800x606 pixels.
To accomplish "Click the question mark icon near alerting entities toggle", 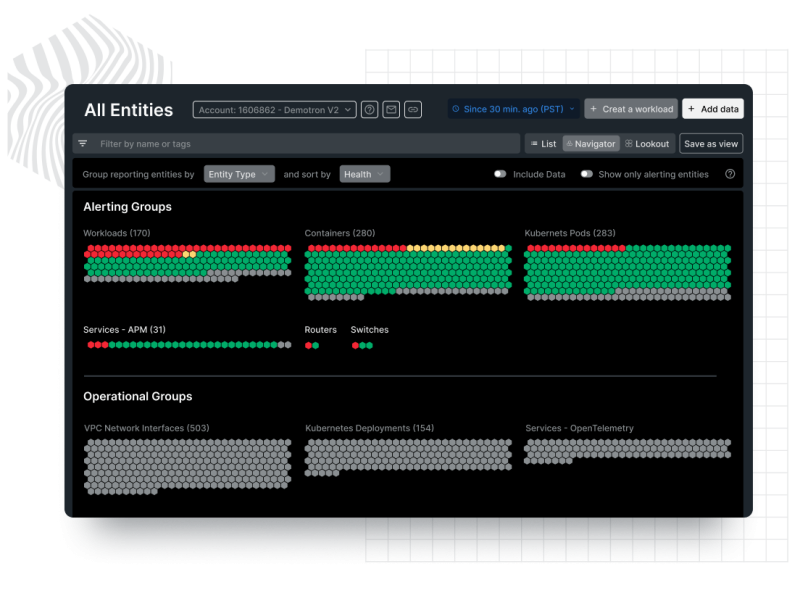I will pos(728,173).
